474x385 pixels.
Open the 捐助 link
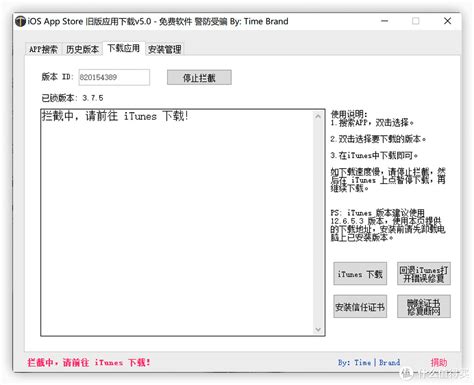(x=439, y=362)
